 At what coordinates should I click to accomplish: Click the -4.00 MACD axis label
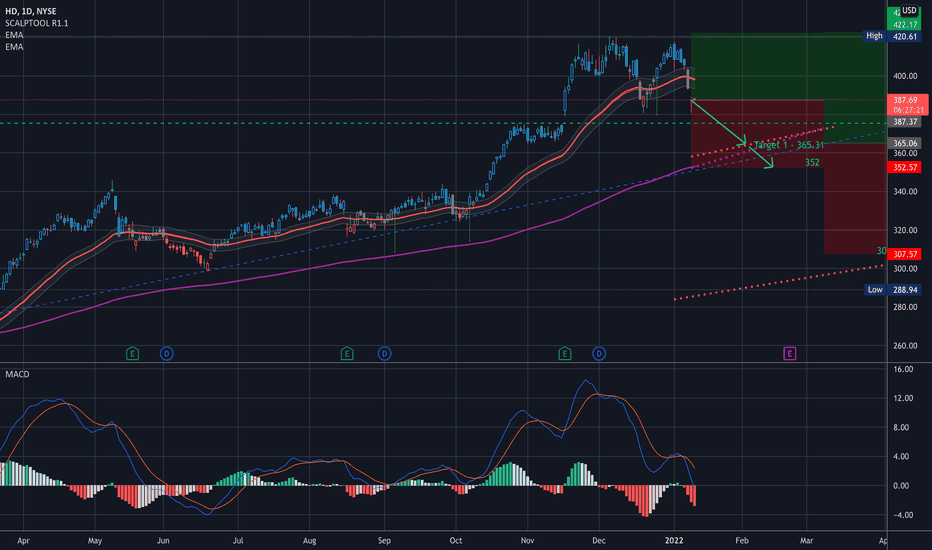(x=903, y=515)
